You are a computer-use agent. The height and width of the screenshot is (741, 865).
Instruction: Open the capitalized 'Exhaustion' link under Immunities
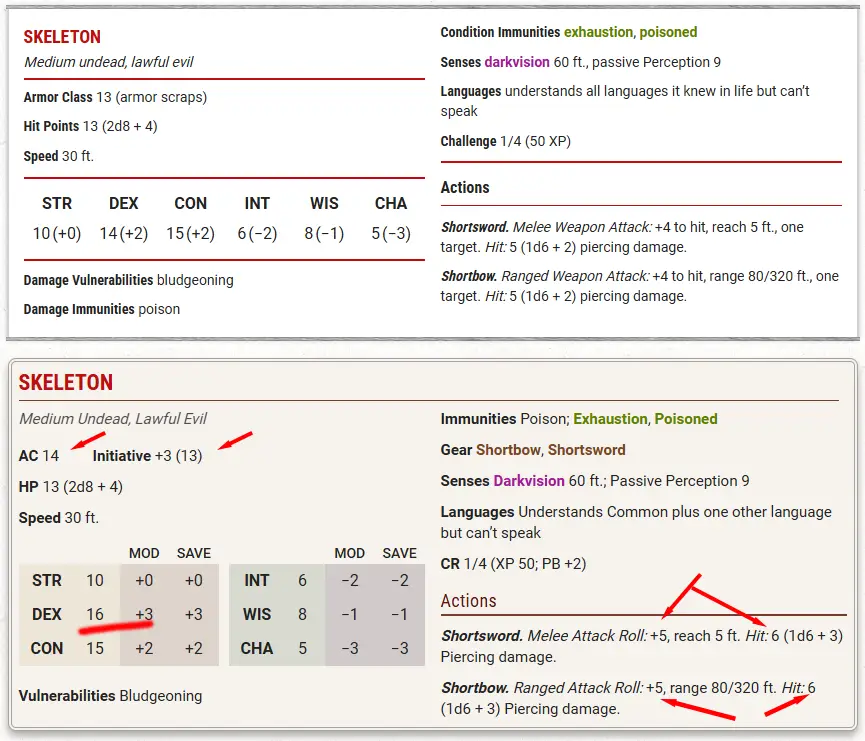pos(609,419)
